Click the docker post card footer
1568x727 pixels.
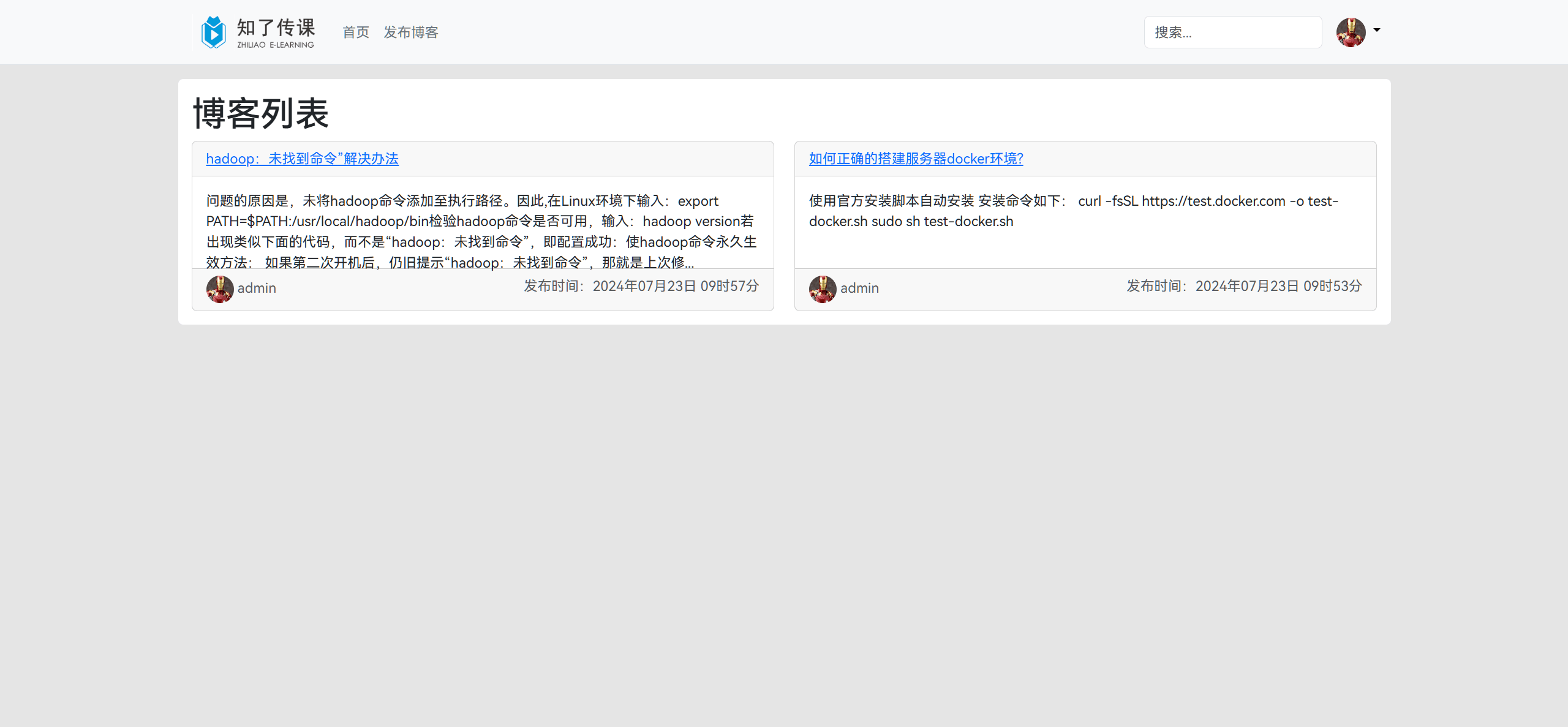[x=1085, y=289]
